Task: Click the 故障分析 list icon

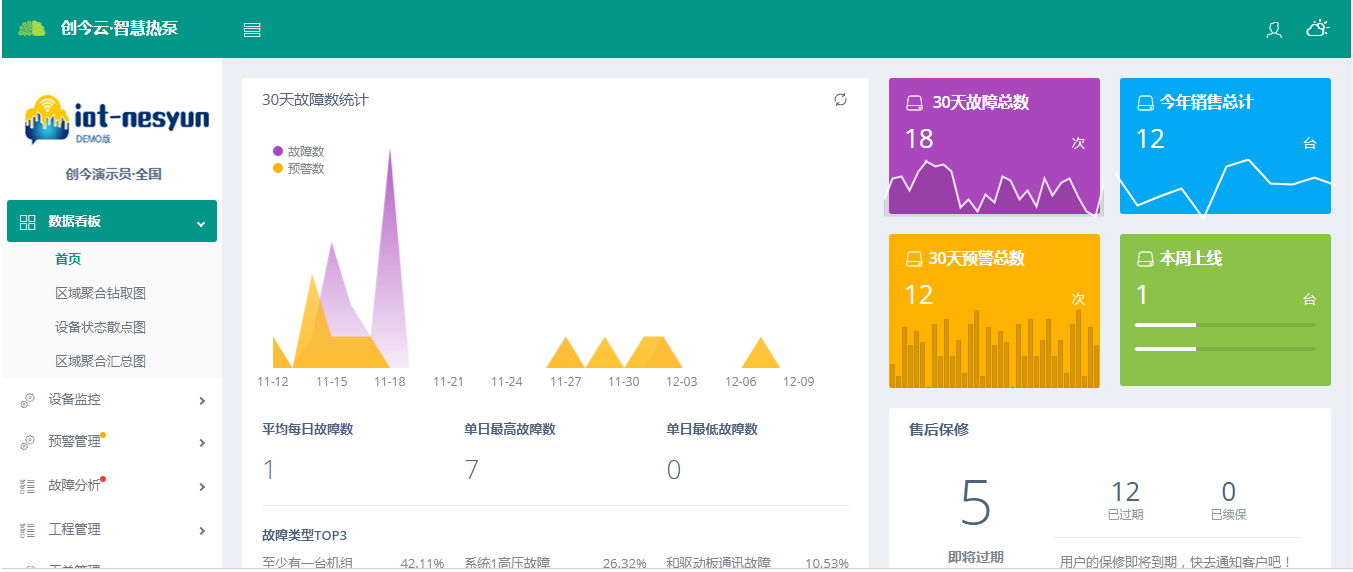Action: [x=28, y=486]
